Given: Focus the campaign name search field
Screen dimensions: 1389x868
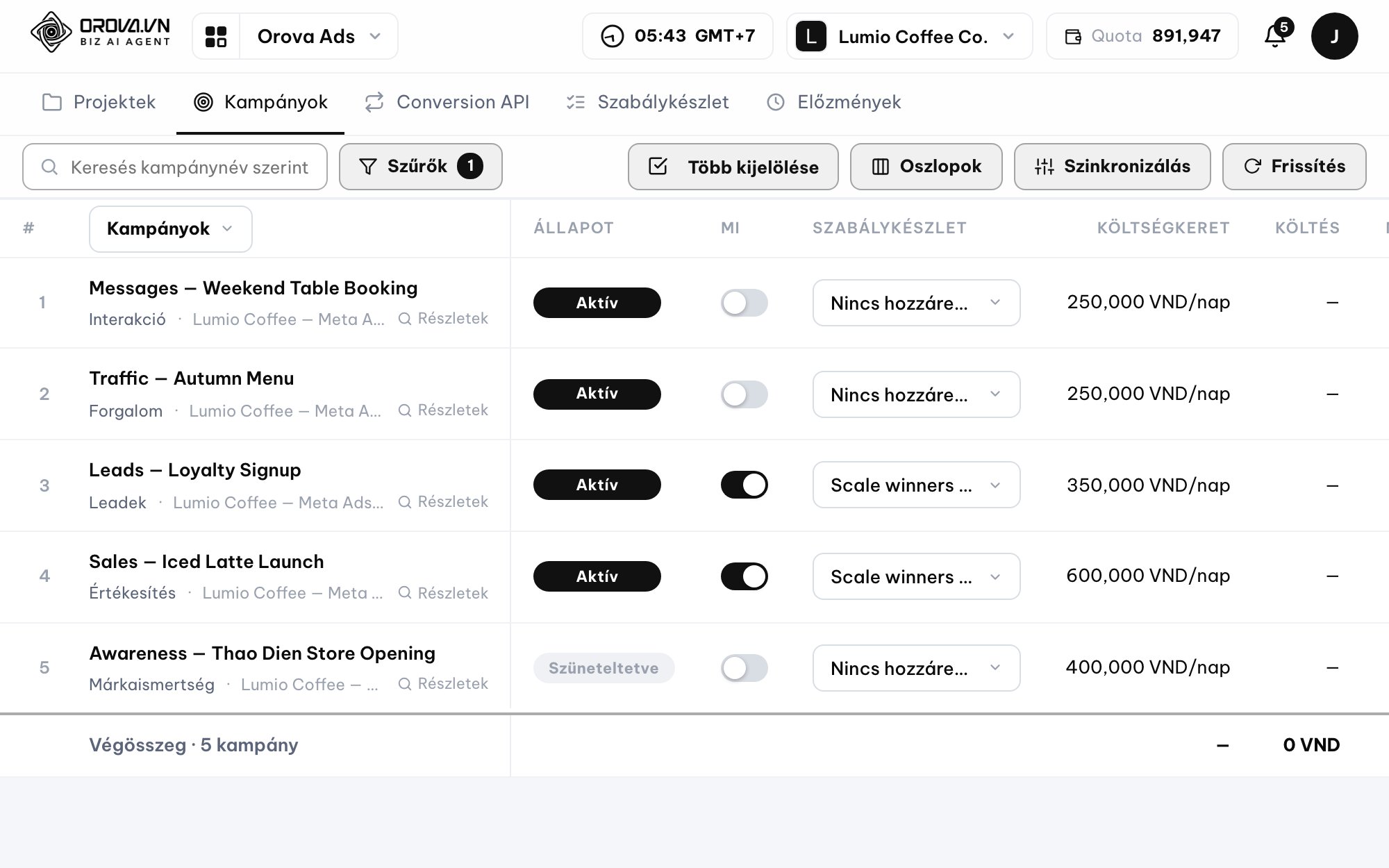Looking at the screenshot, I should [x=175, y=167].
